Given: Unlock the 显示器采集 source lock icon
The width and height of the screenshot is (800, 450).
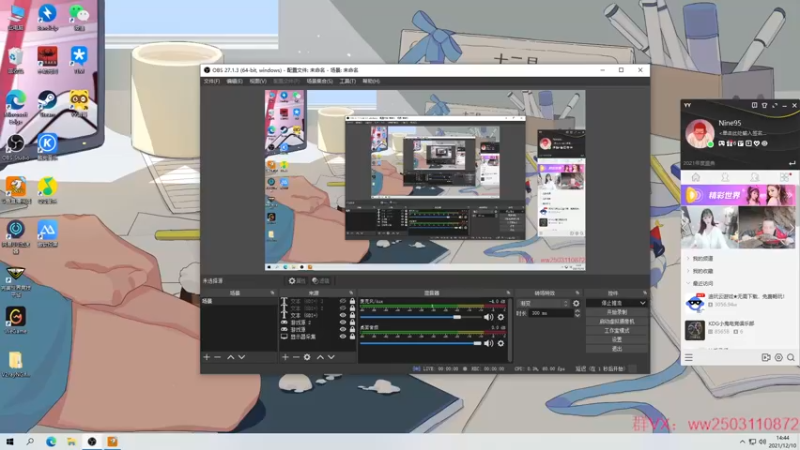Looking at the screenshot, I should click(x=352, y=337).
